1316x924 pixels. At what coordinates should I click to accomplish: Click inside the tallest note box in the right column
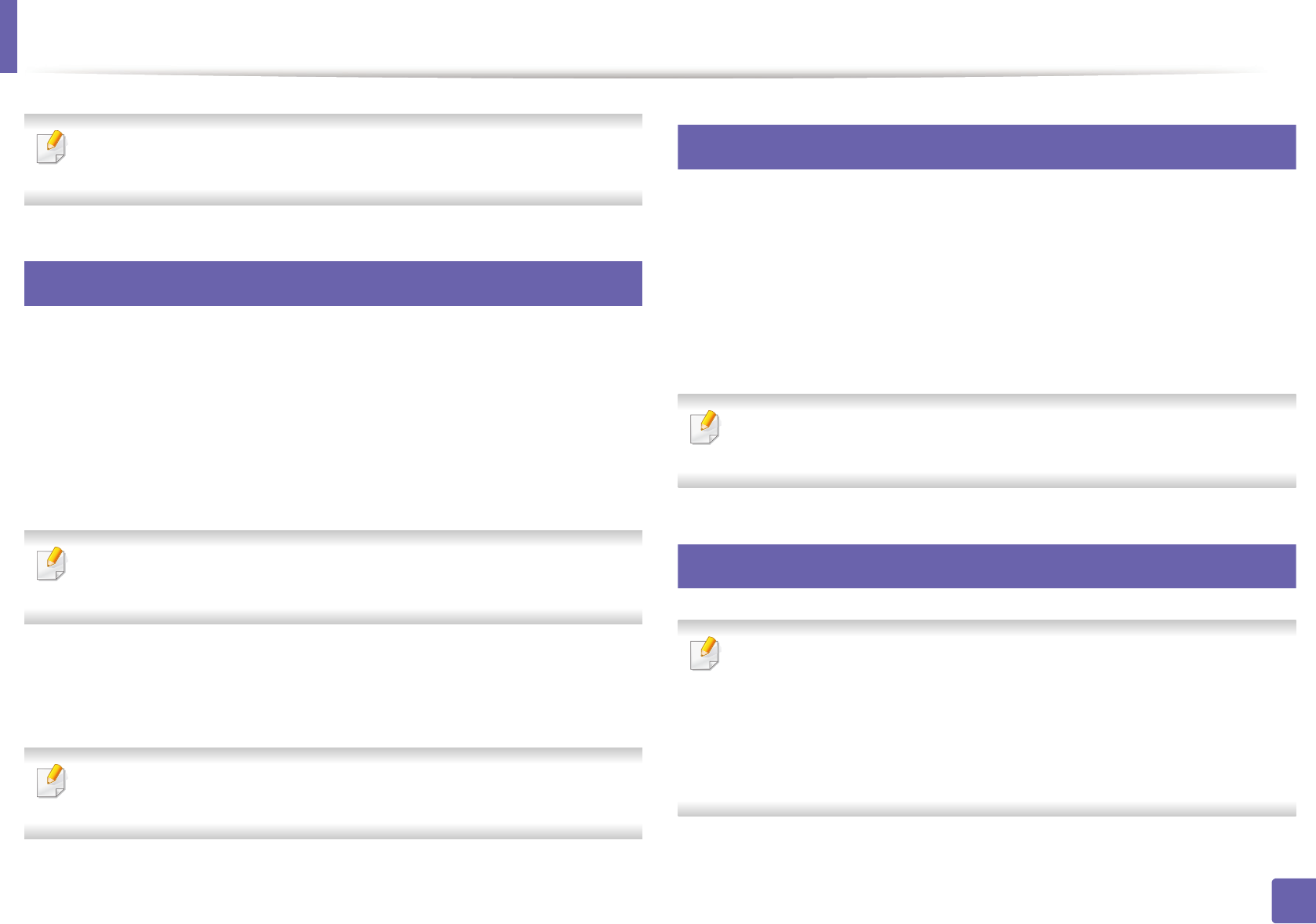(x=987, y=718)
